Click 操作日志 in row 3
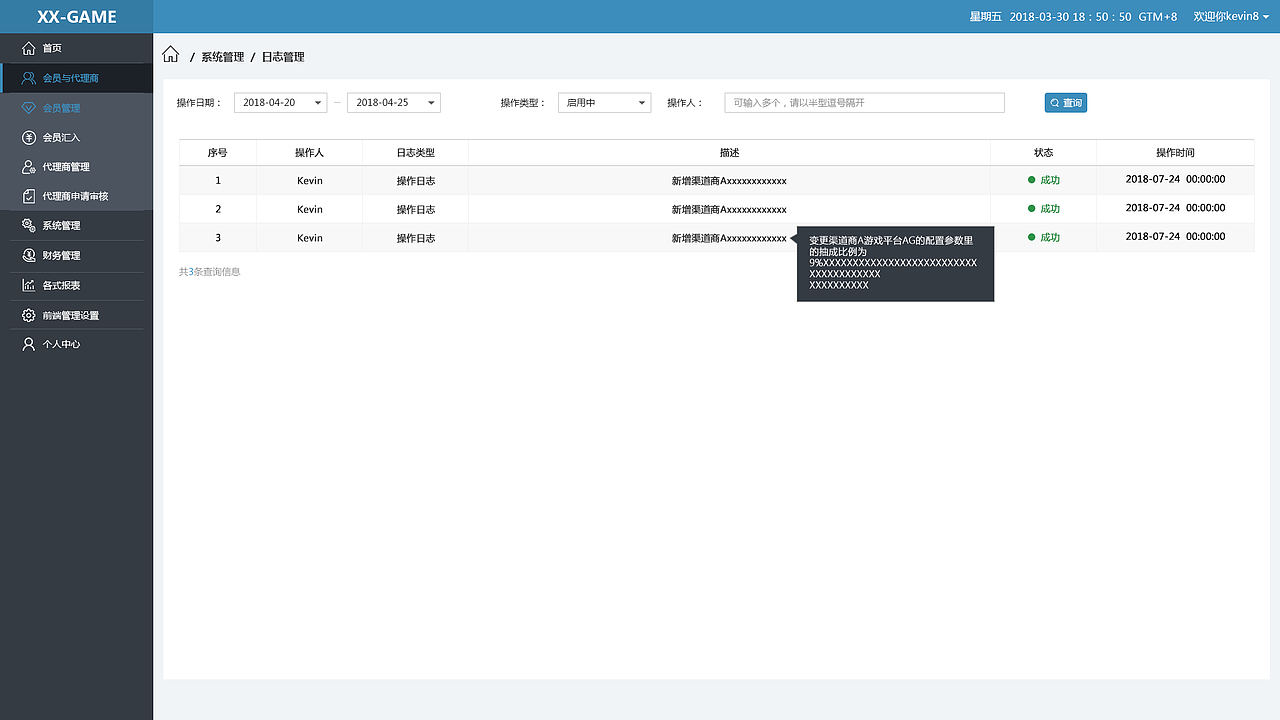 (416, 238)
